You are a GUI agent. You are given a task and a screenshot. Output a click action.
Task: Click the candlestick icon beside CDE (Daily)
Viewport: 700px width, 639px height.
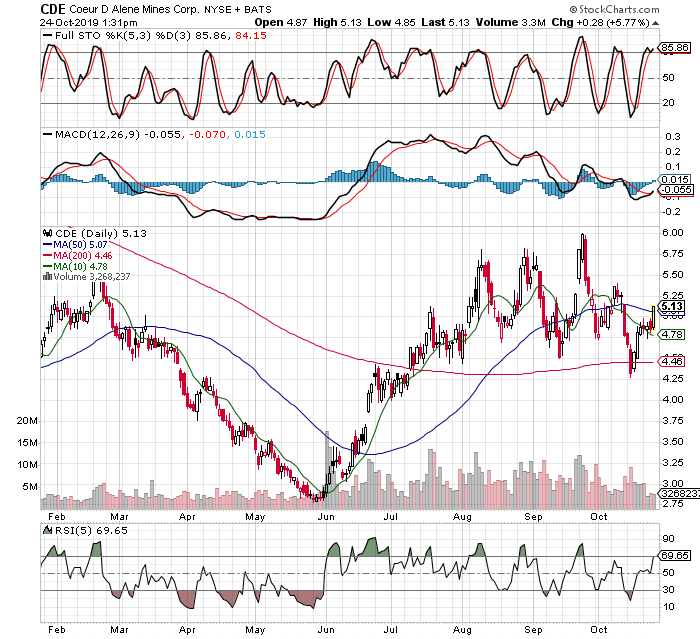[47, 233]
